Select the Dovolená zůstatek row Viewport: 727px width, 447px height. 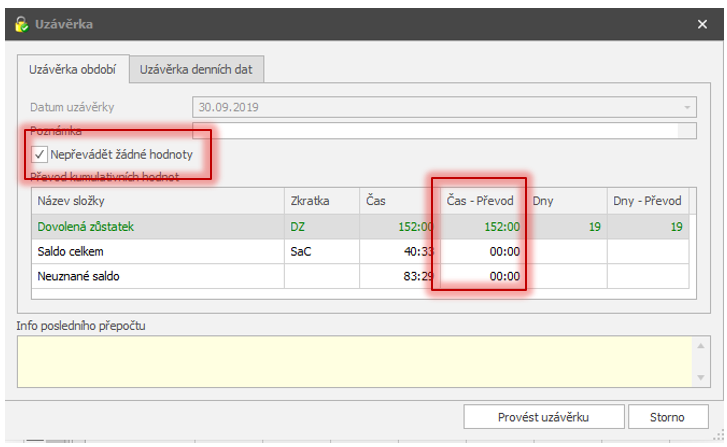[360, 227]
